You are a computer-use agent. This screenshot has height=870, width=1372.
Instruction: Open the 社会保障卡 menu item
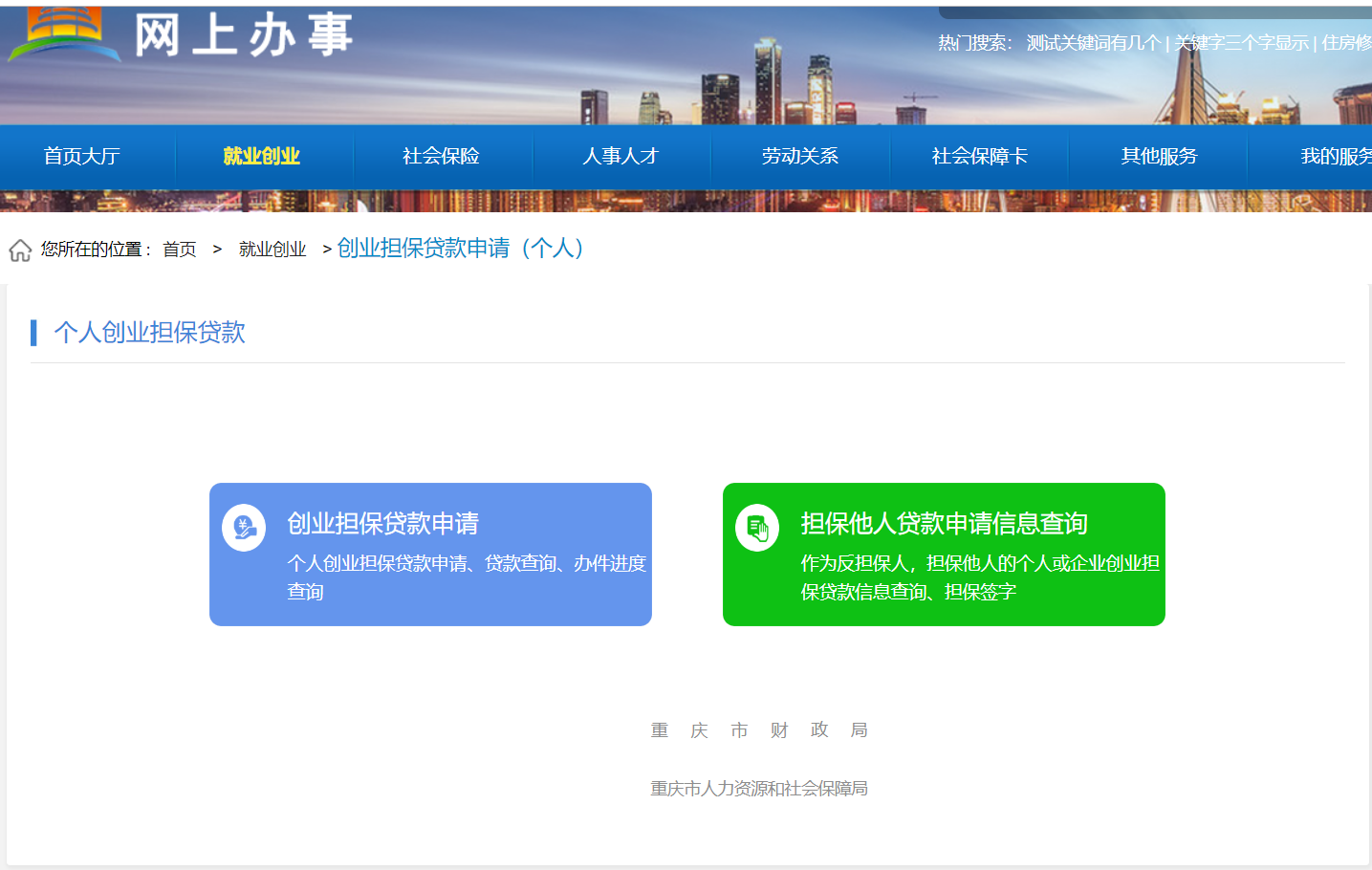tap(979, 156)
